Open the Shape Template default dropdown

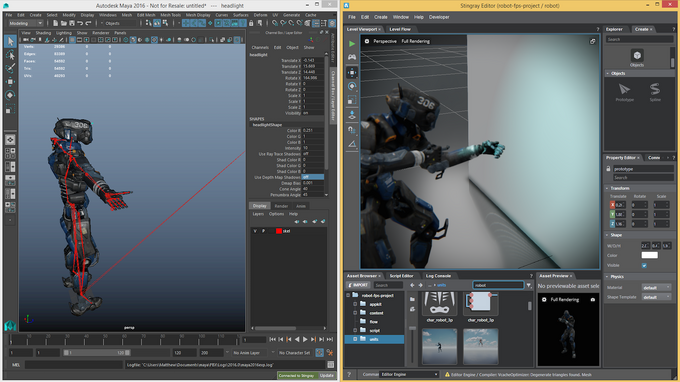point(656,297)
